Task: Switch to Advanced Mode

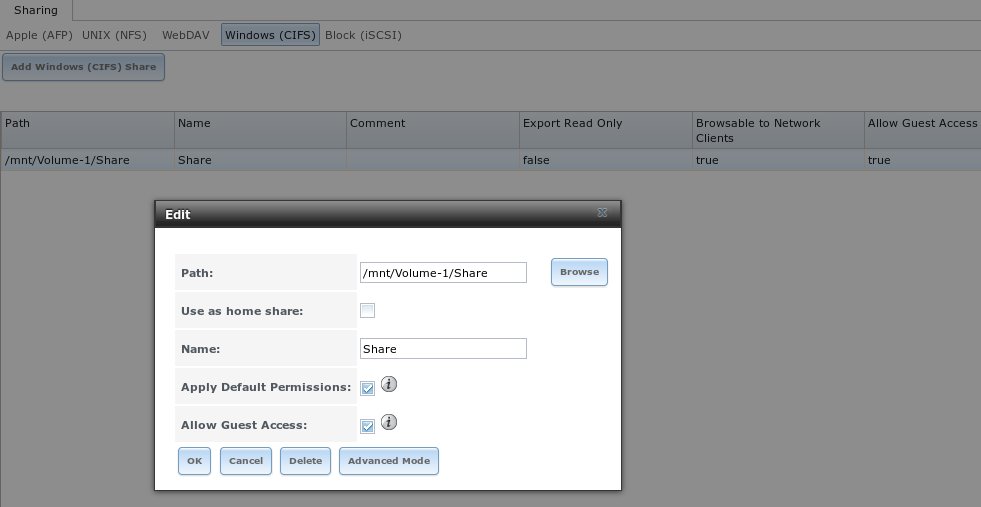Action: click(389, 461)
